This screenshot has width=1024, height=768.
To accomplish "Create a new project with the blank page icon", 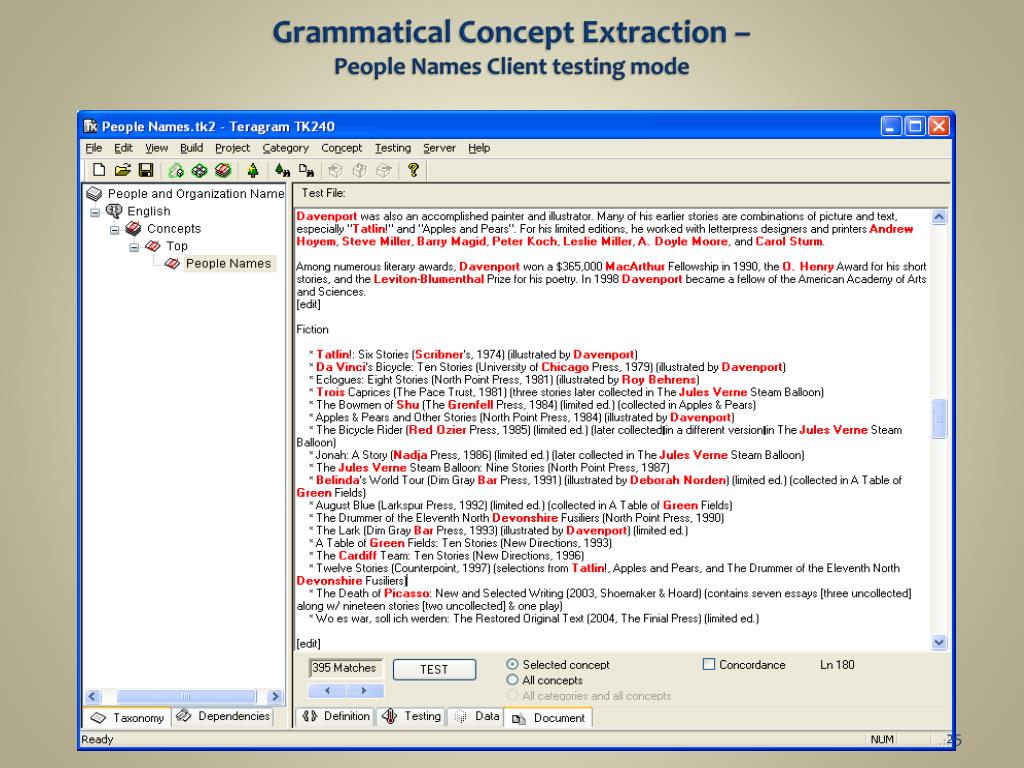I will [99, 170].
